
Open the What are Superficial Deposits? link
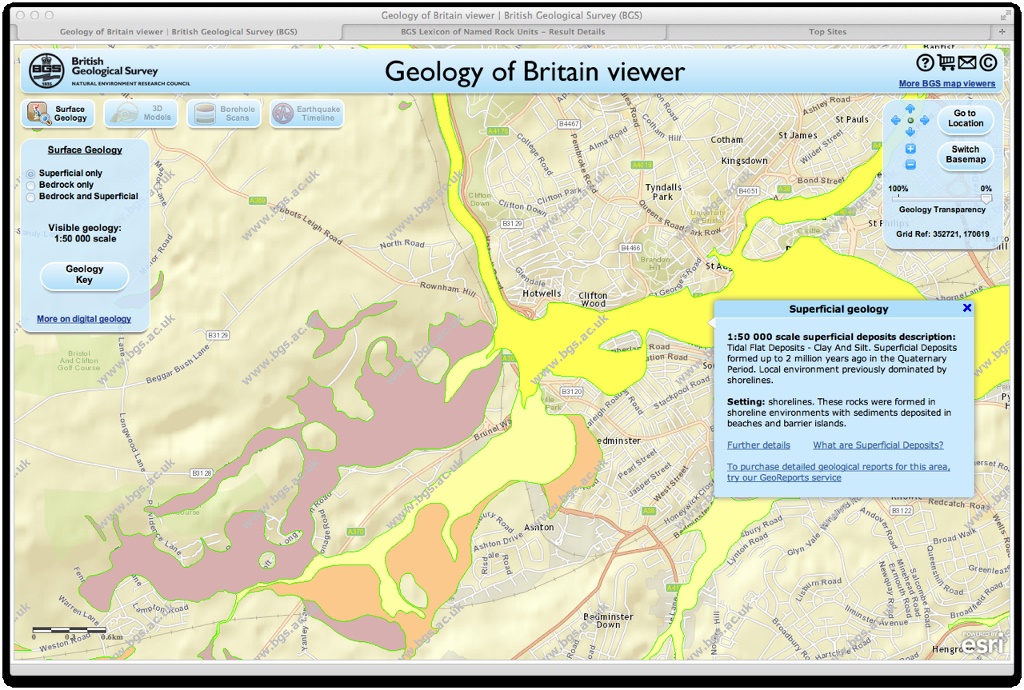click(878, 445)
